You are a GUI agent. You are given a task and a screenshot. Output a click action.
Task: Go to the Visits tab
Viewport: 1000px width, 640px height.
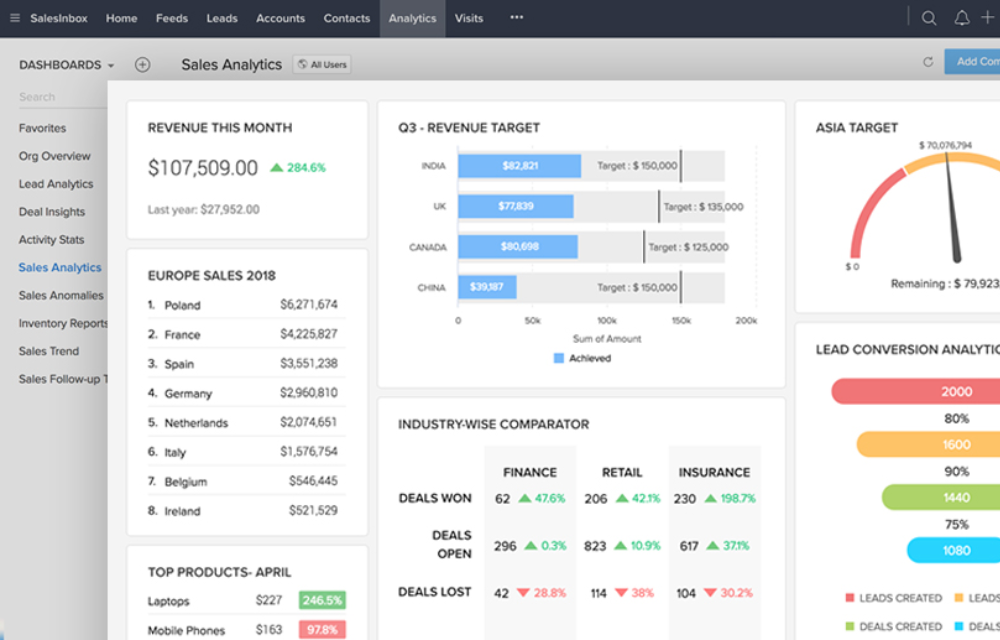[468, 18]
